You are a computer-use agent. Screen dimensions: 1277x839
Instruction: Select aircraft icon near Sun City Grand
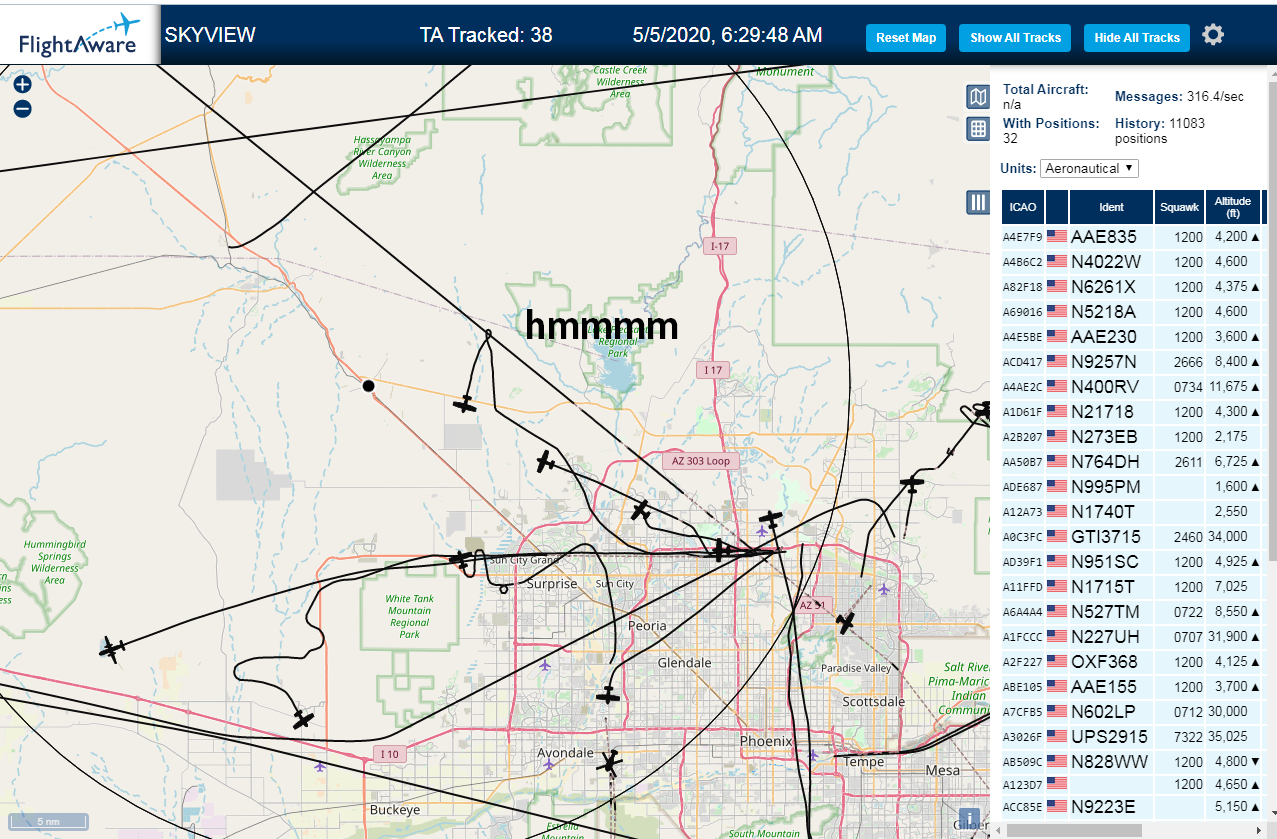coord(462,558)
